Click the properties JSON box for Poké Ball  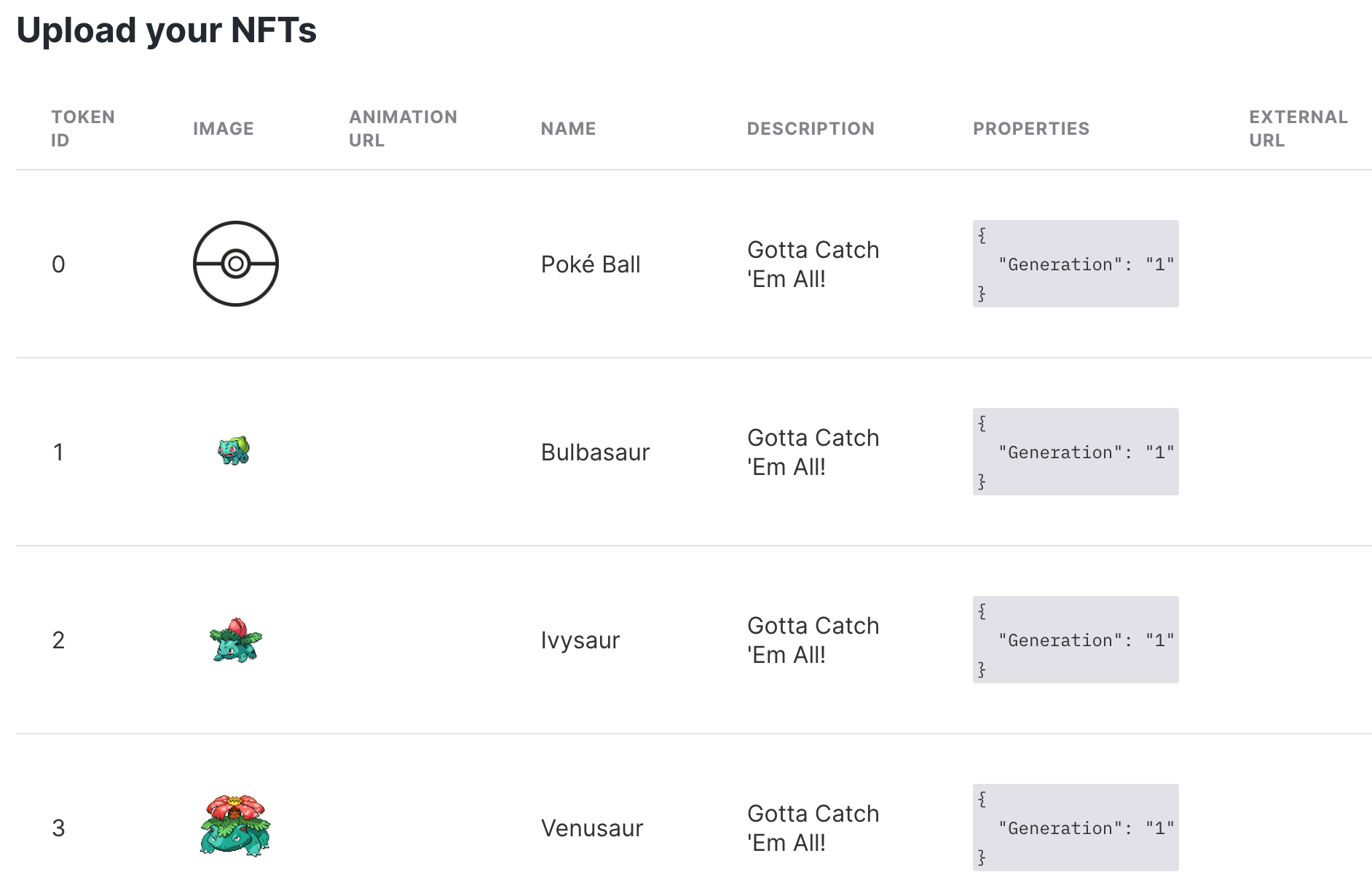[1076, 264]
